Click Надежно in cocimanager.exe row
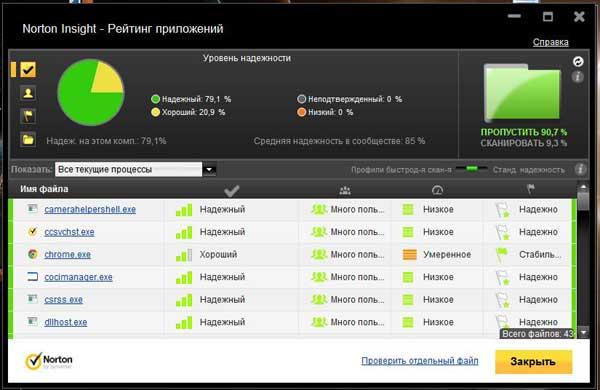The image size is (600, 390). pyautogui.click(x=538, y=277)
